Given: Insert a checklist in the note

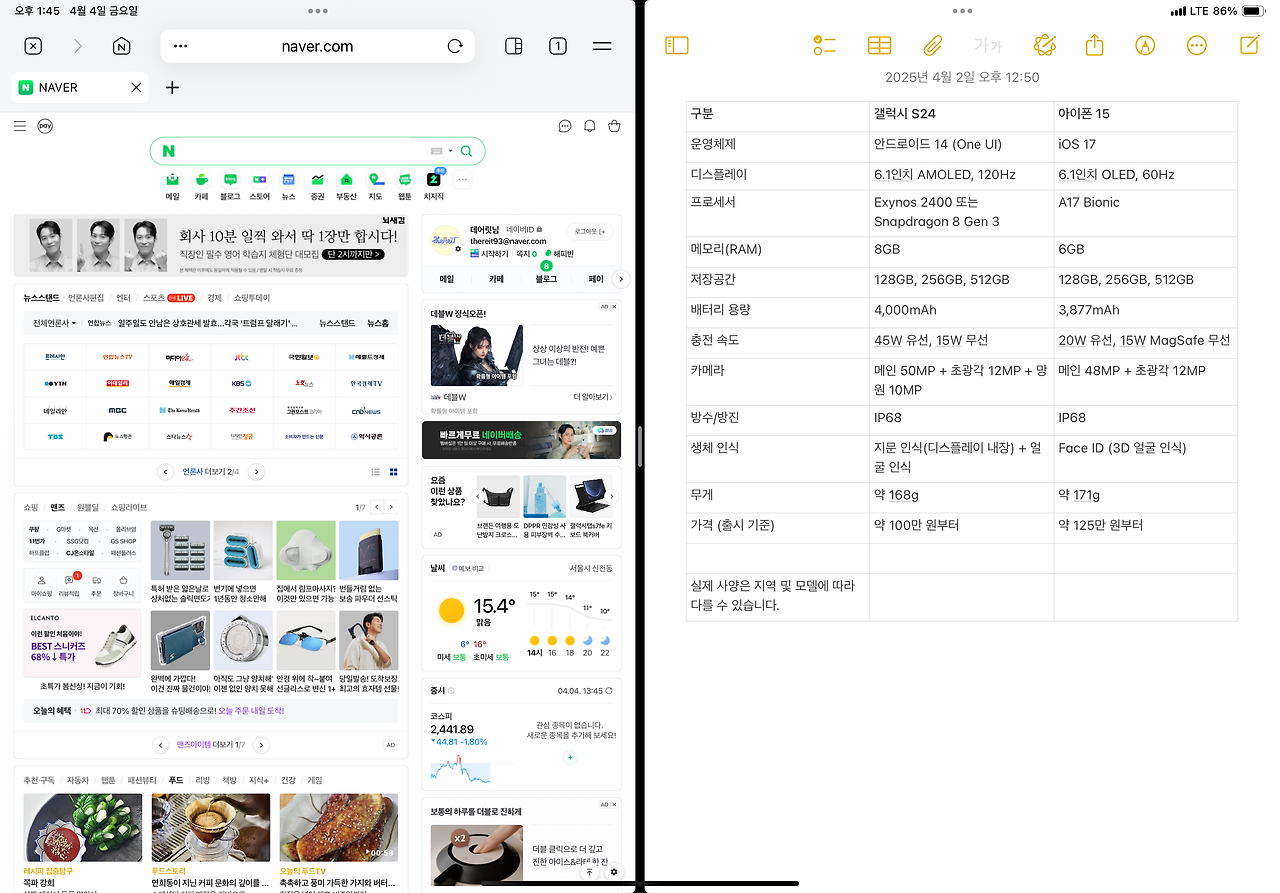Looking at the screenshot, I should pos(824,45).
